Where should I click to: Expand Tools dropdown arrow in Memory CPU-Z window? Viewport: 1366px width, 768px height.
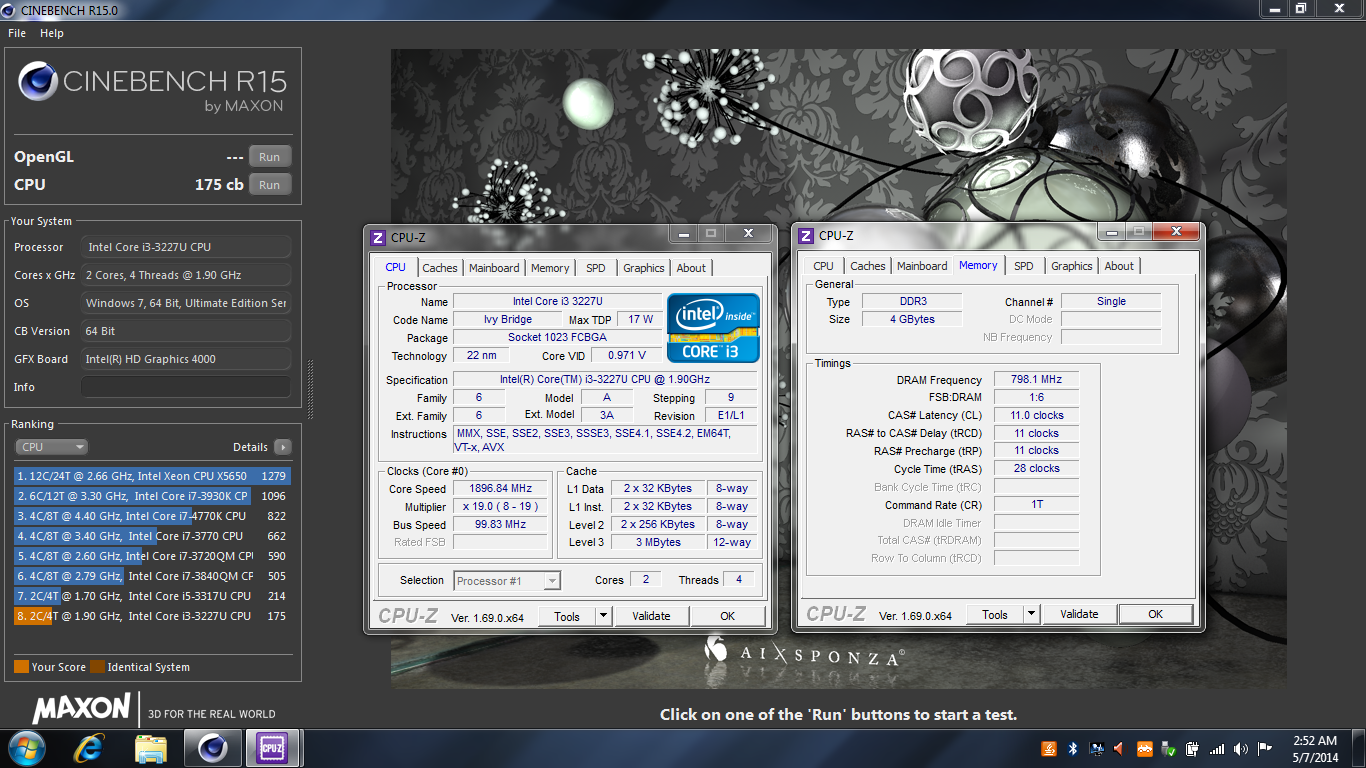(x=1032, y=614)
